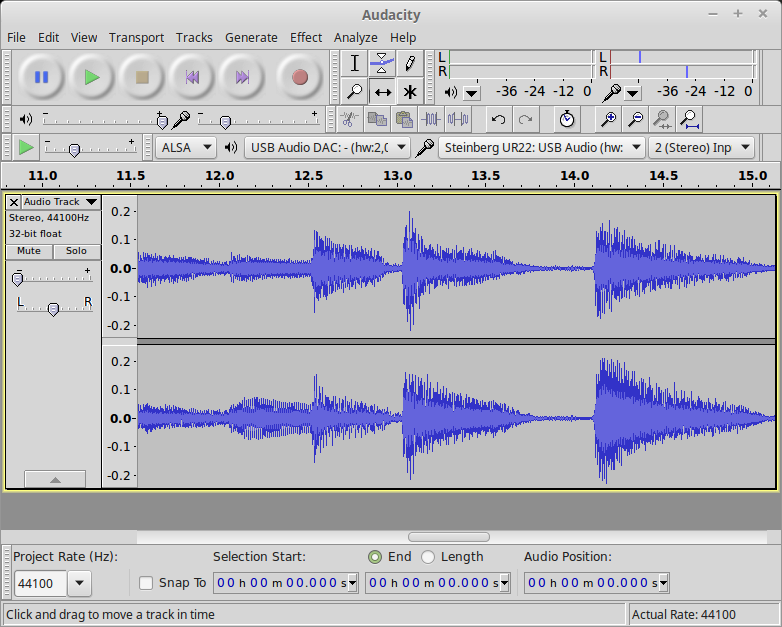The image size is (782, 627).
Task: Solo the Audio Track
Action: (x=77, y=251)
